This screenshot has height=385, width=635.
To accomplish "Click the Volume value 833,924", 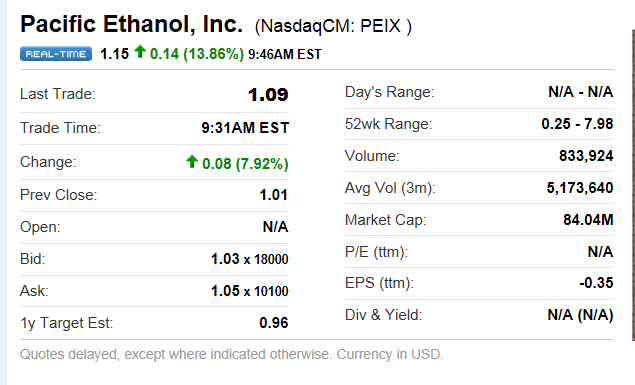I will (x=586, y=156).
